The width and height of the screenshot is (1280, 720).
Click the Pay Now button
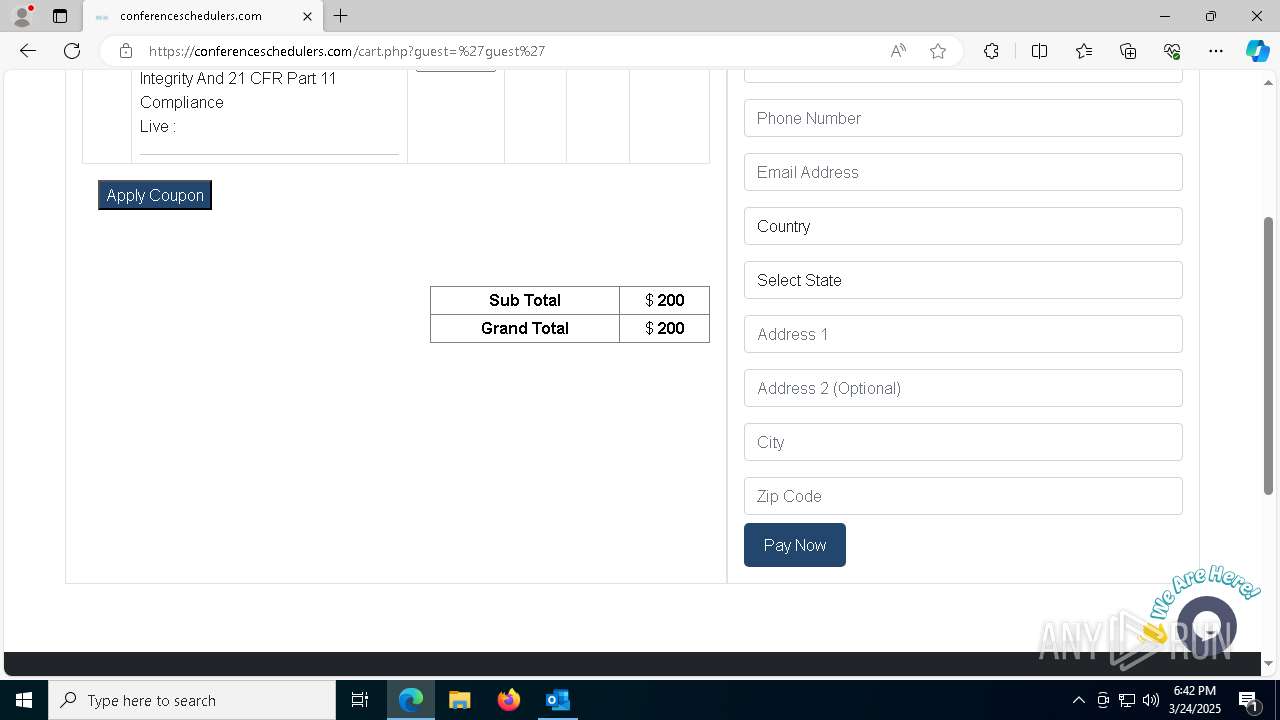click(x=795, y=545)
